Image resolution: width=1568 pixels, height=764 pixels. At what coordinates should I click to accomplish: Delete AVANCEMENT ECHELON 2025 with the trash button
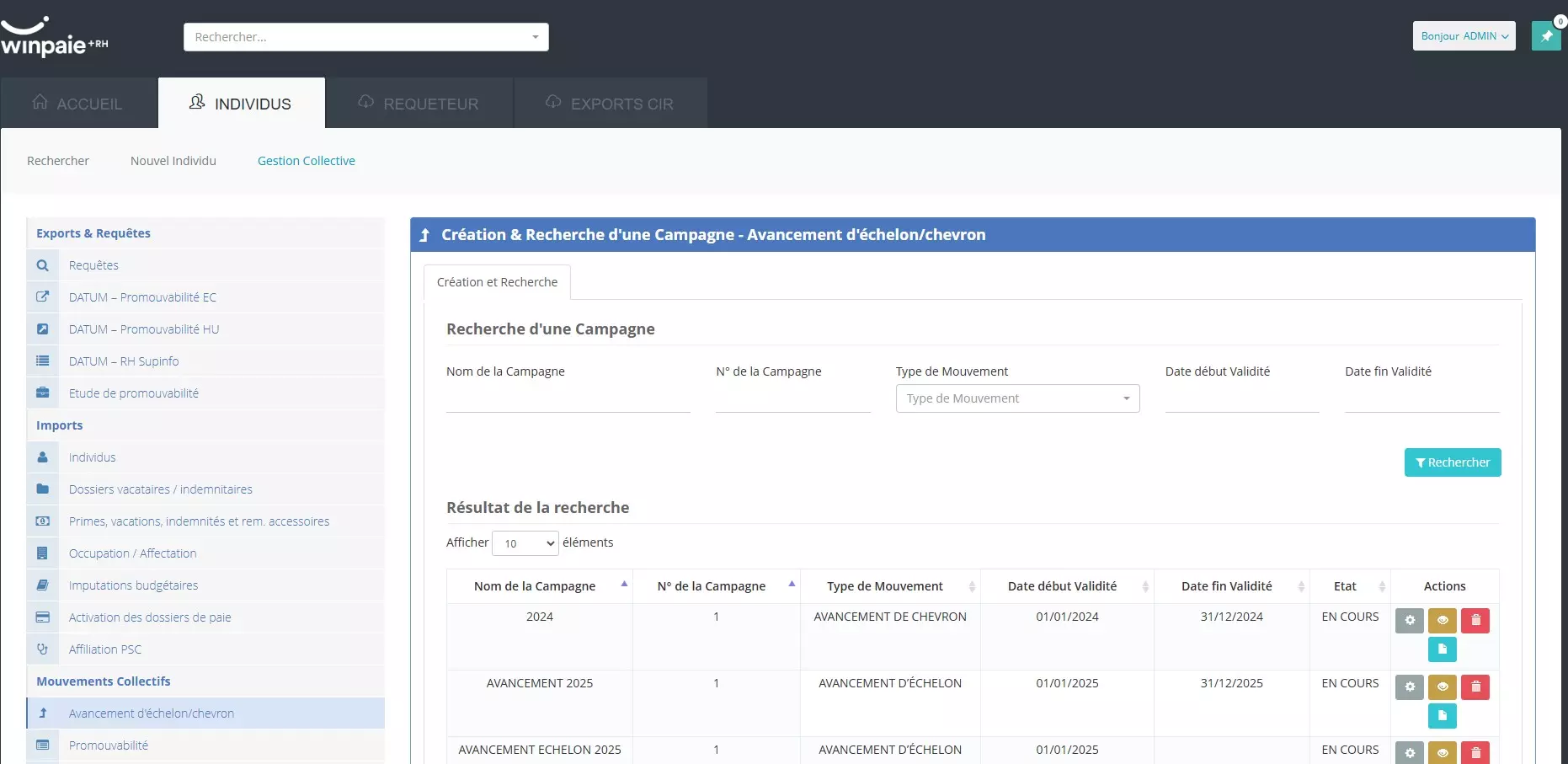tap(1475, 753)
